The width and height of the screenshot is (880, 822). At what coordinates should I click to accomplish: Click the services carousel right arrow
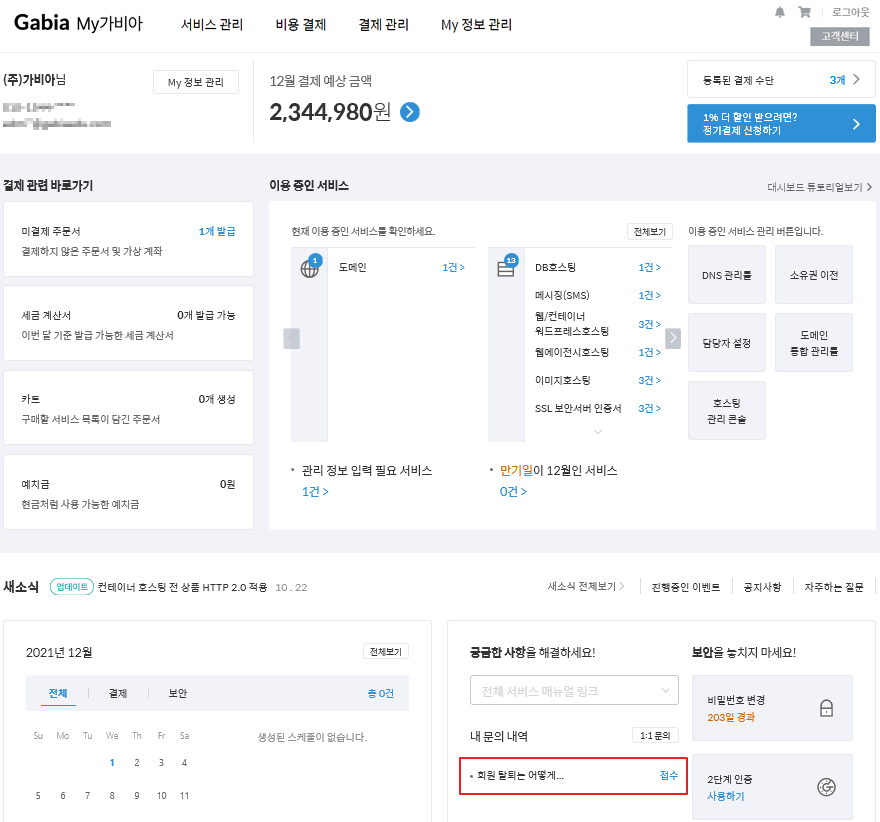tap(673, 338)
